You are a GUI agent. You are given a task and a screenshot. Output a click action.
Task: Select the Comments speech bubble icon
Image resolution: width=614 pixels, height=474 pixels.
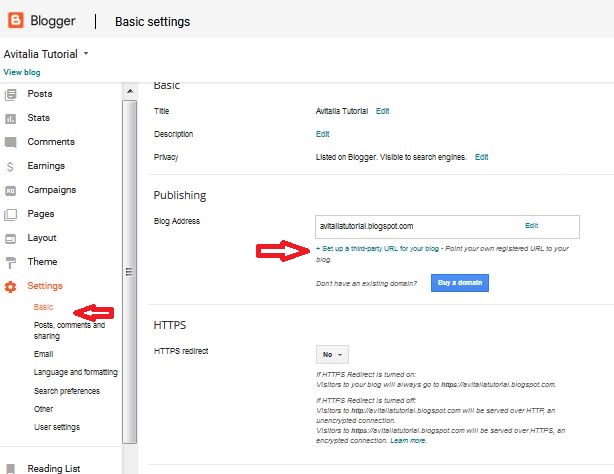[x=11, y=143]
